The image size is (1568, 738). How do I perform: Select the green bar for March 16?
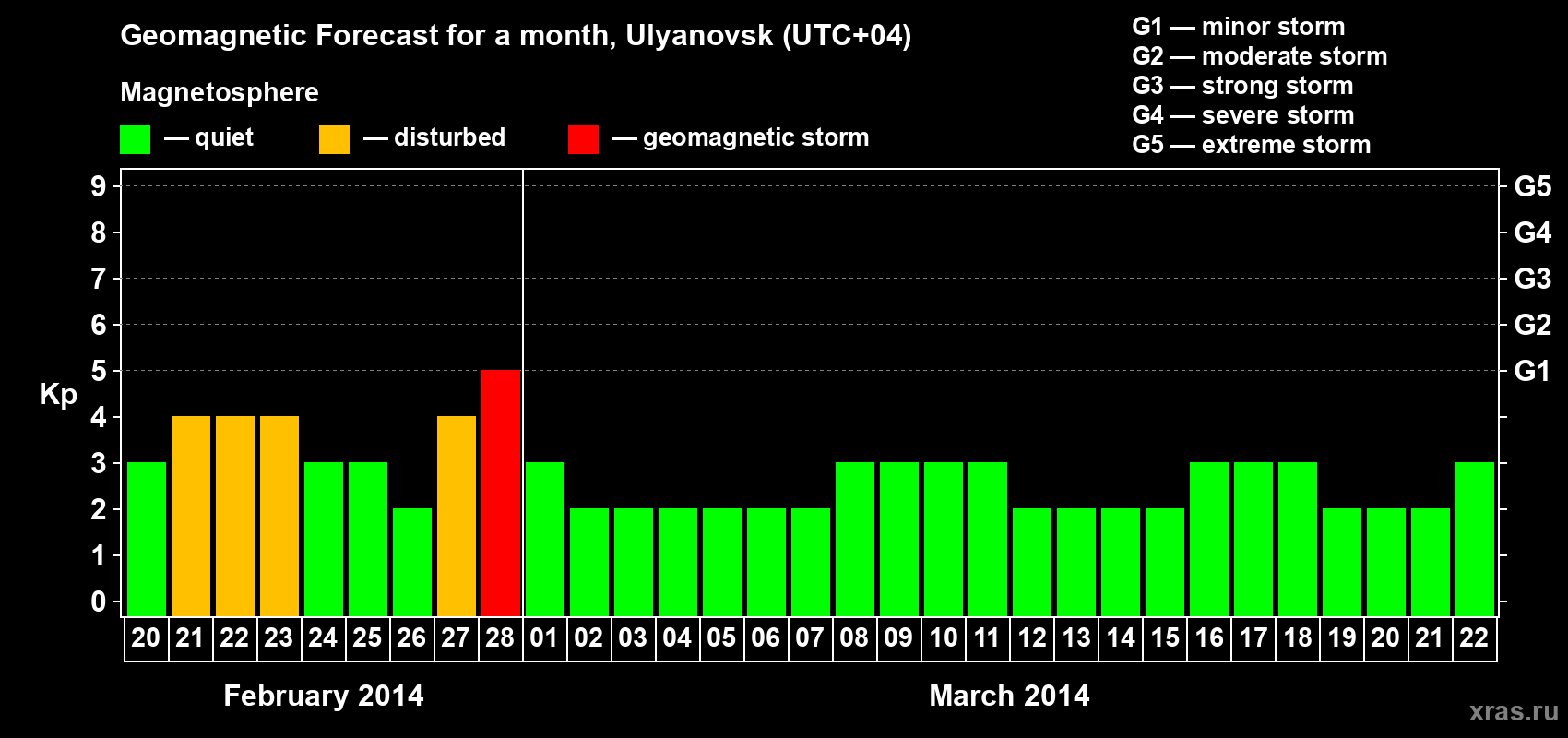pos(1209,539)
